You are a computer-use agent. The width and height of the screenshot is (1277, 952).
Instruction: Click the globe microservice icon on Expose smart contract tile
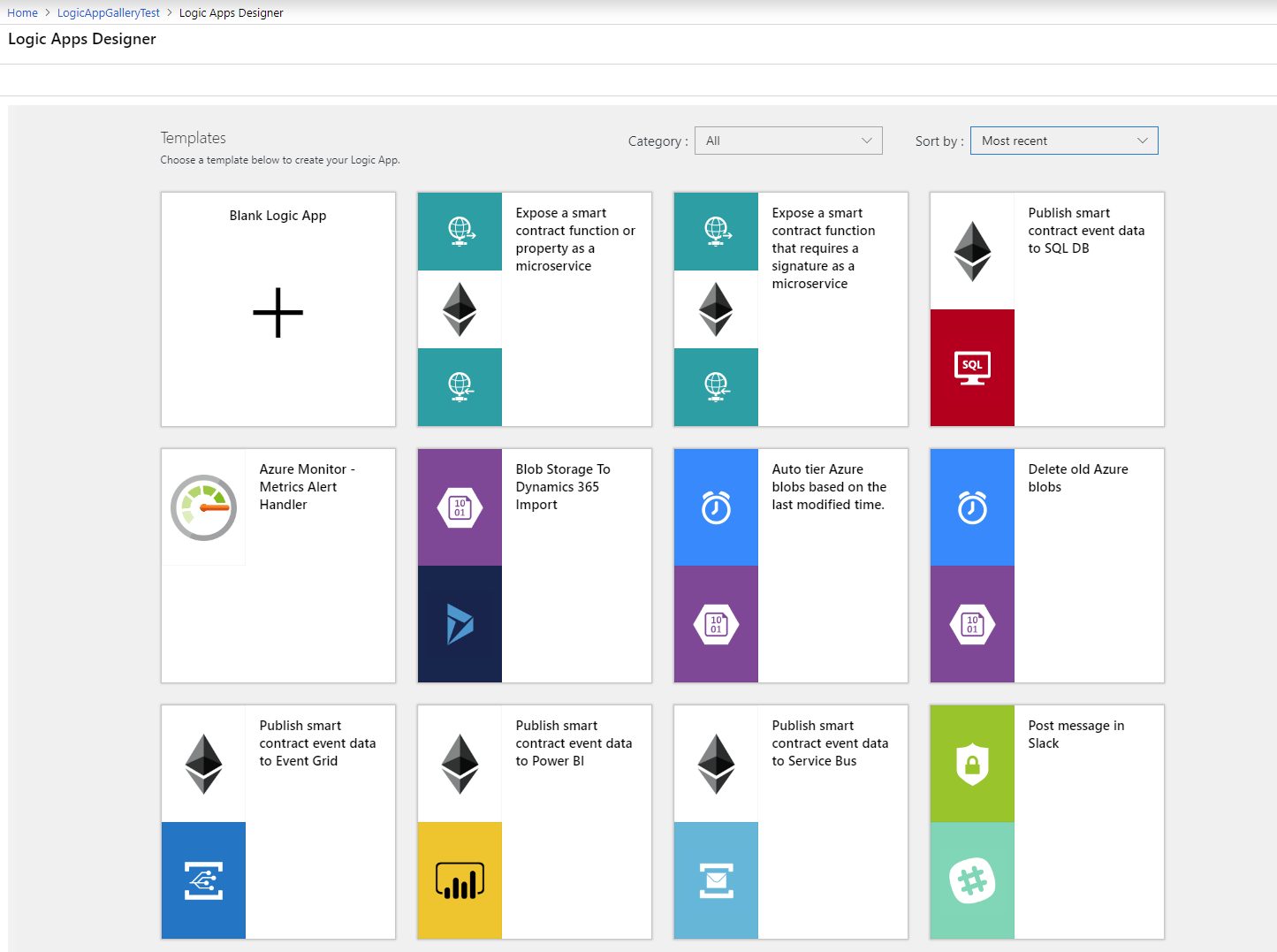(x=460, y=232)
